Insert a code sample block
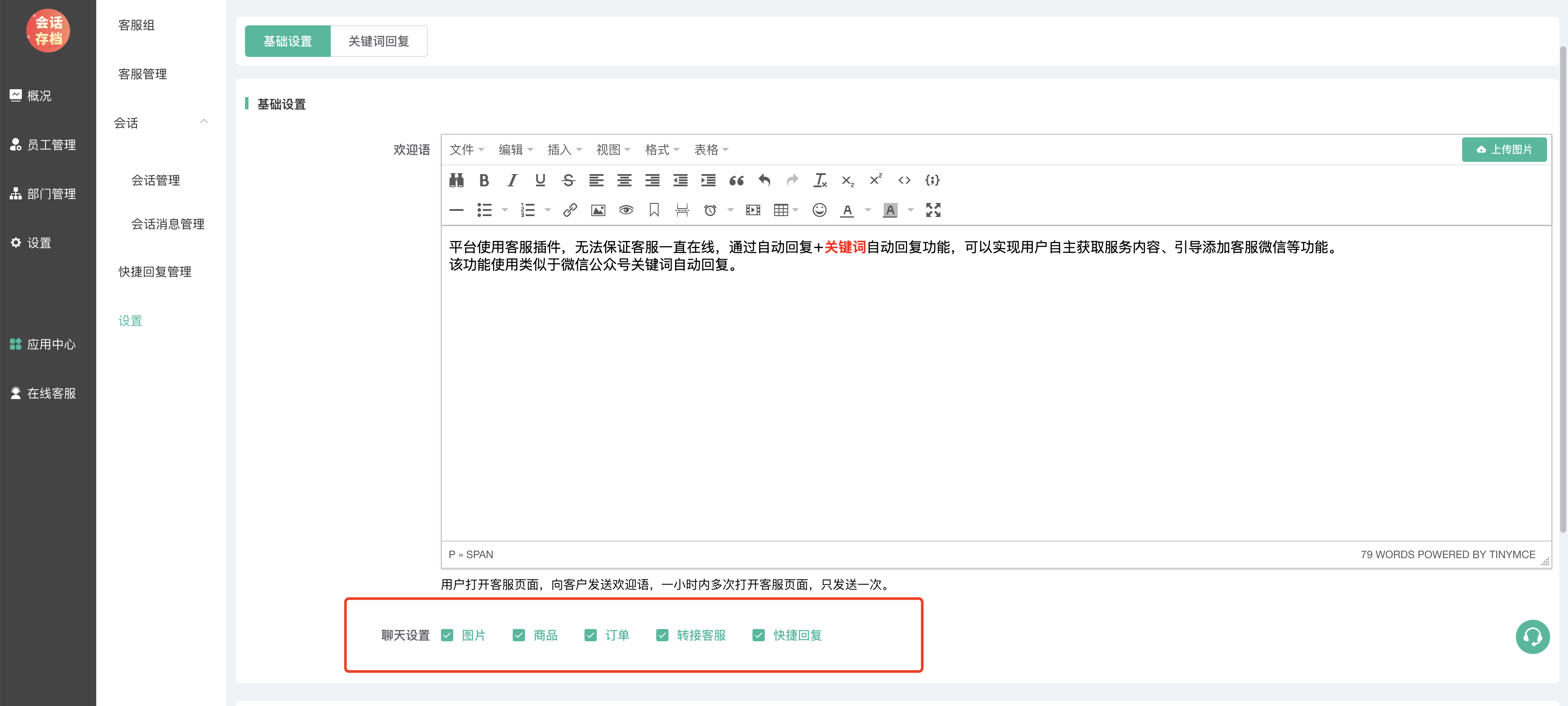Image resolution: width=1568 pixels, height=706 pixels. click(x=932, y=180)
